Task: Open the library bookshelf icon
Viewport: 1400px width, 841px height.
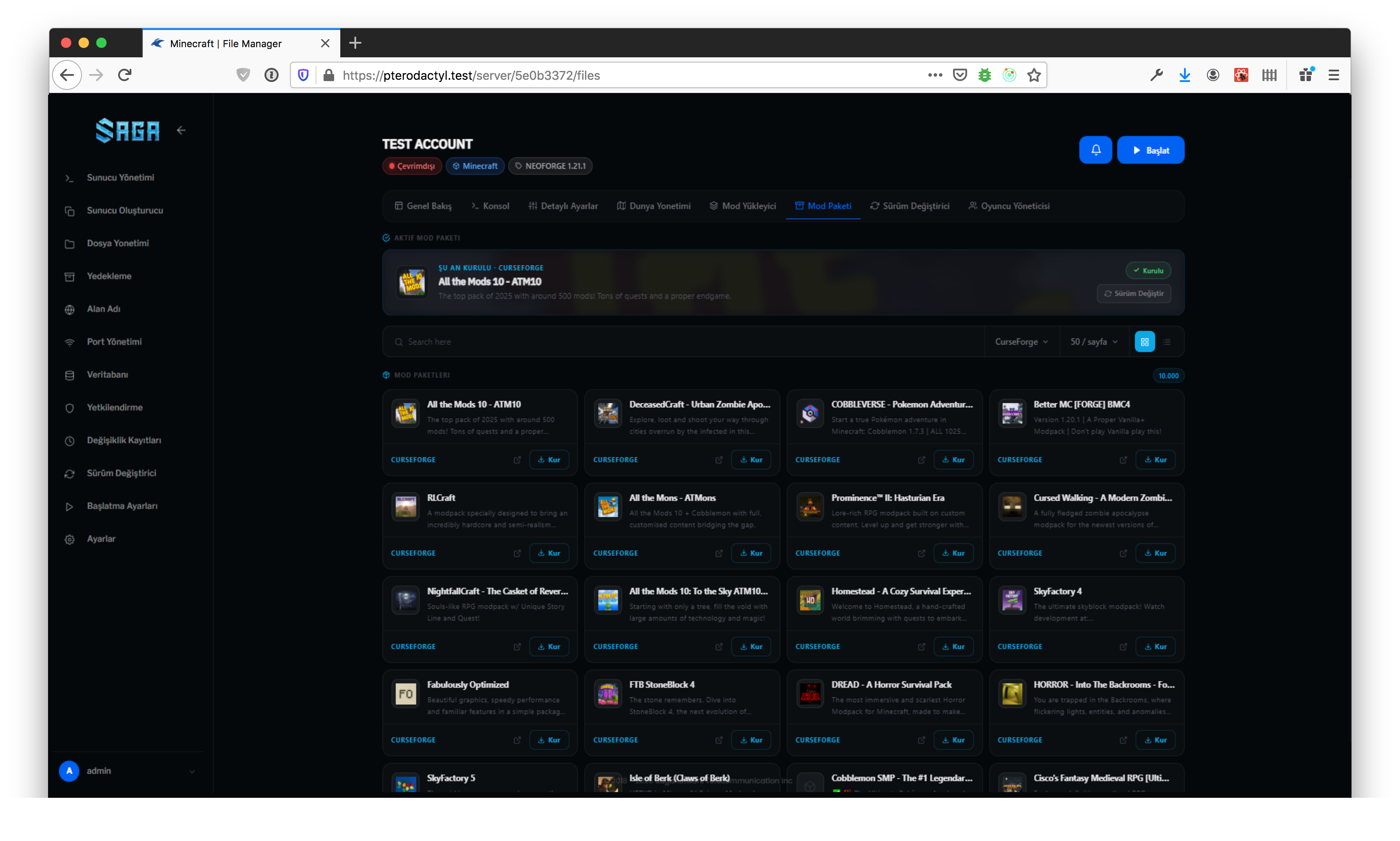Action: coord(1269,75)
